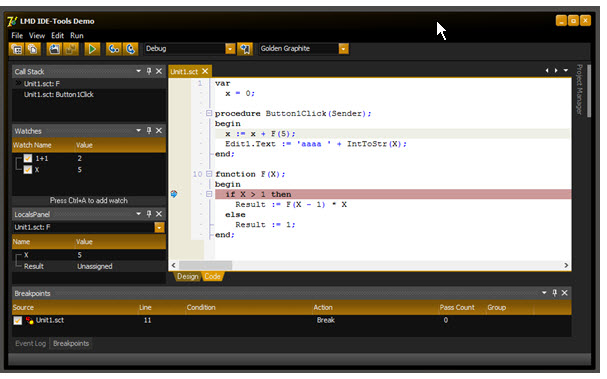Expand the Unit1.sct: F locals dropdown

pyautogui.click(x=159, y=227)
